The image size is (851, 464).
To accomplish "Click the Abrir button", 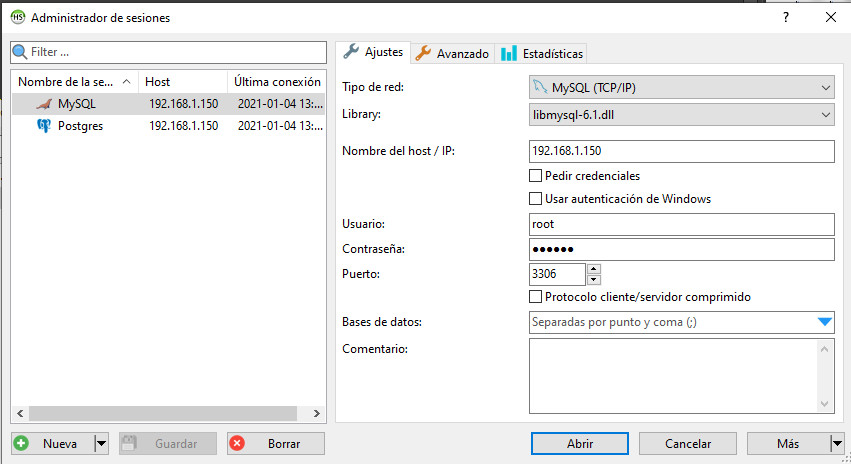I will click(580, 443).
